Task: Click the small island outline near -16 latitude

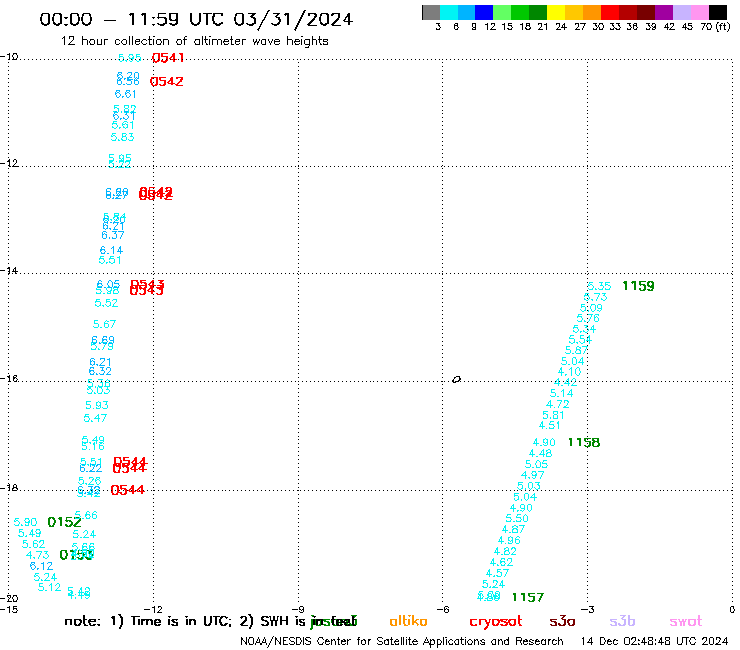Action: click(456, 379)
